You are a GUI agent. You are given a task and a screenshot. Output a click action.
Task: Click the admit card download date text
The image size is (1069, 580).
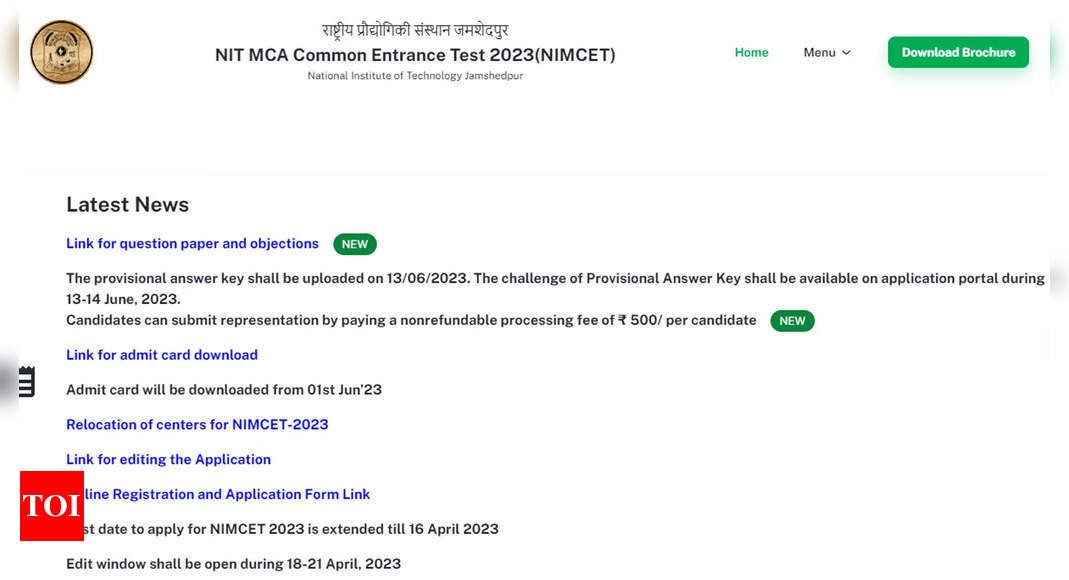point(224,390)
